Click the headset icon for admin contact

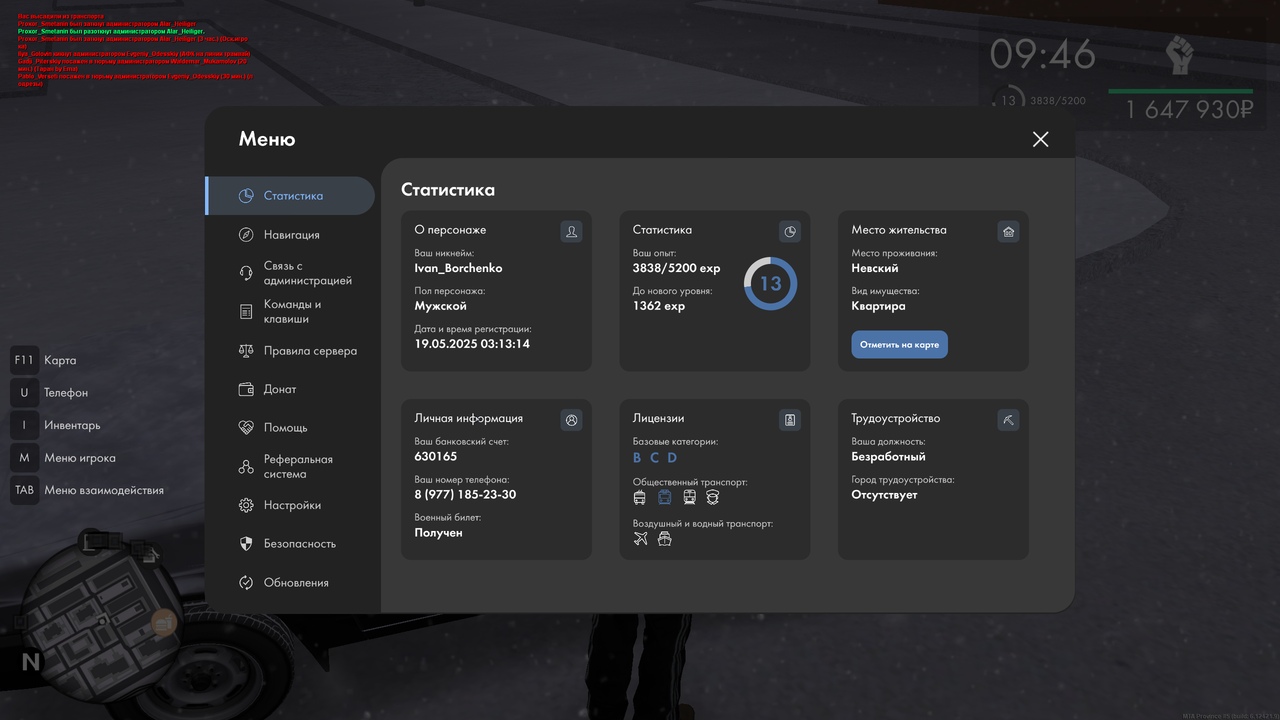[246, 273]
